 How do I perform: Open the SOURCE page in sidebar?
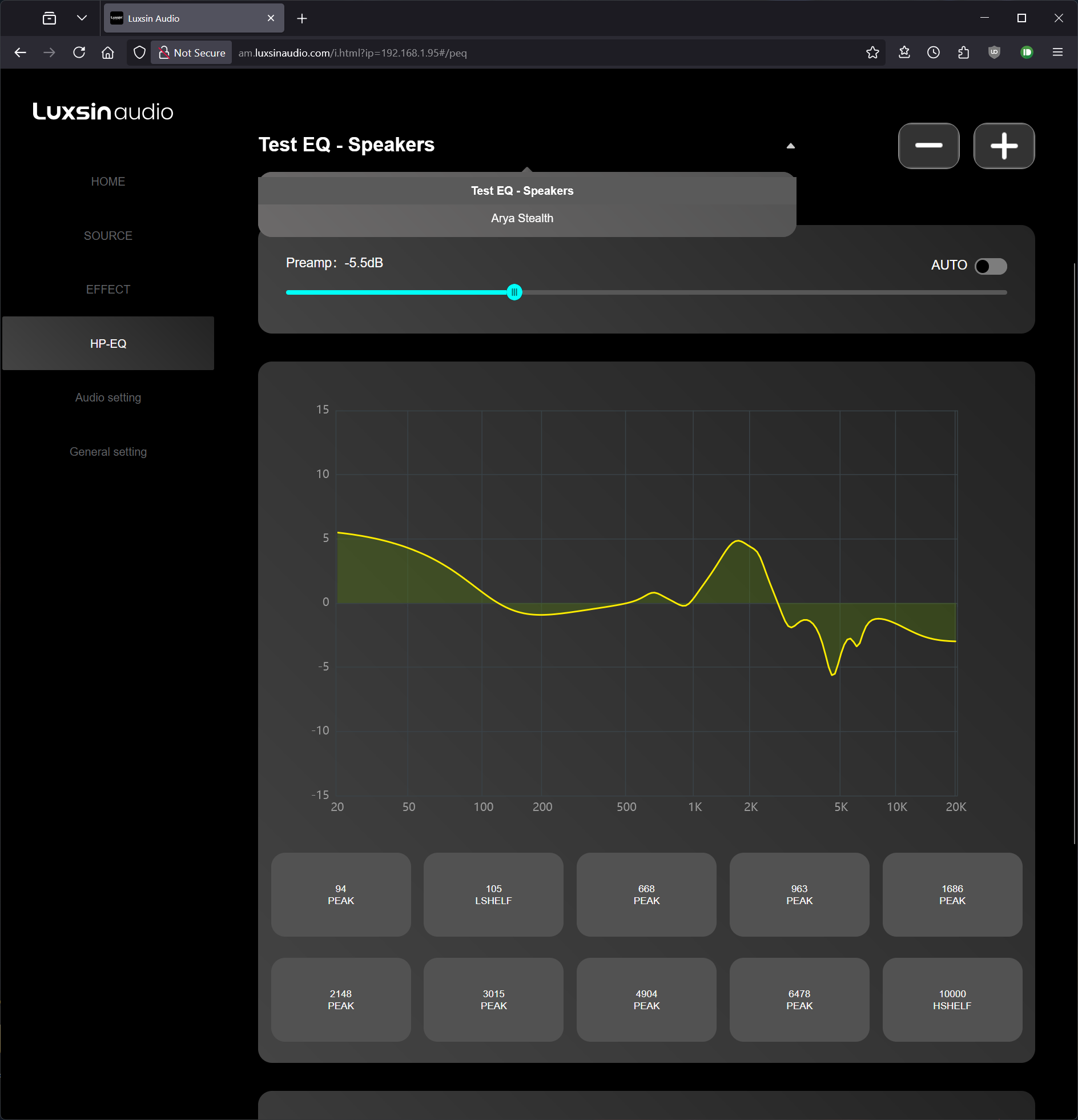point(108,235)
